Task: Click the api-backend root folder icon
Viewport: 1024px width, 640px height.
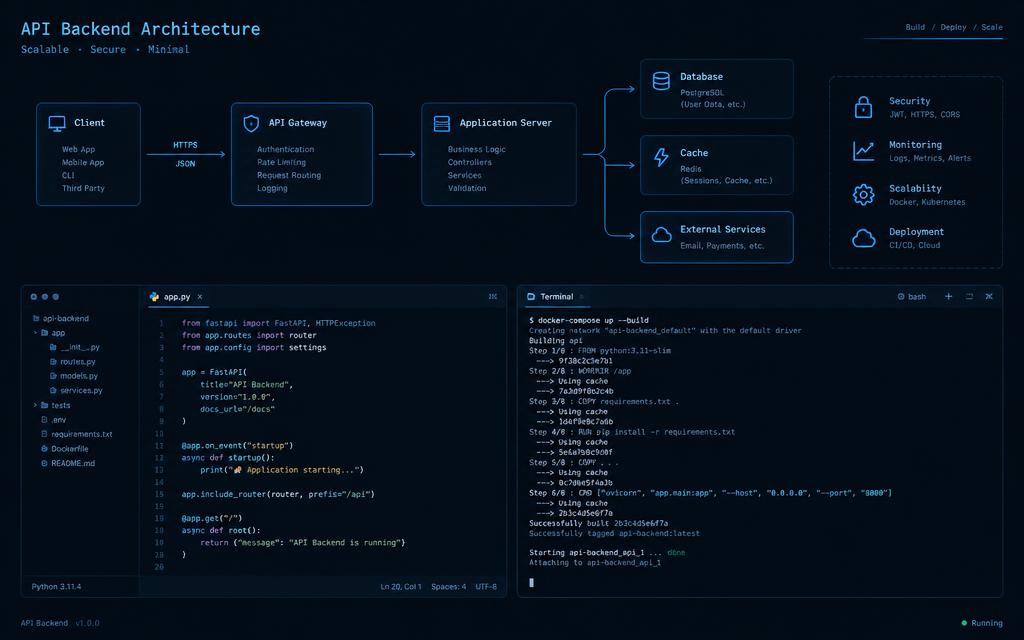Action: tap(36, 319)
